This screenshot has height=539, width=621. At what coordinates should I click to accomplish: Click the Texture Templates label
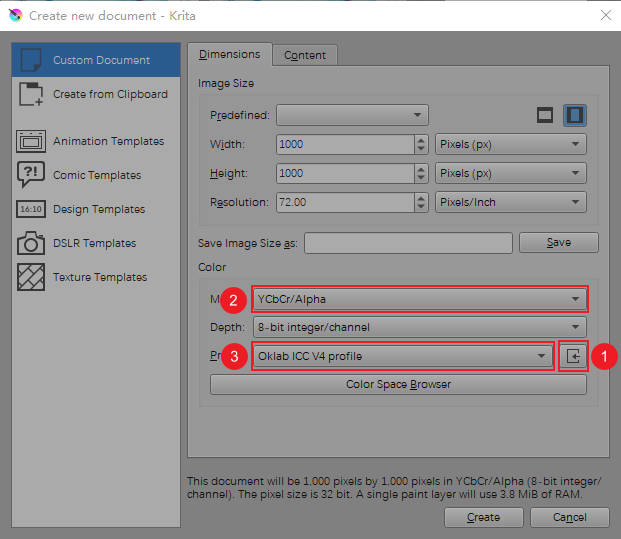point(100,277)
